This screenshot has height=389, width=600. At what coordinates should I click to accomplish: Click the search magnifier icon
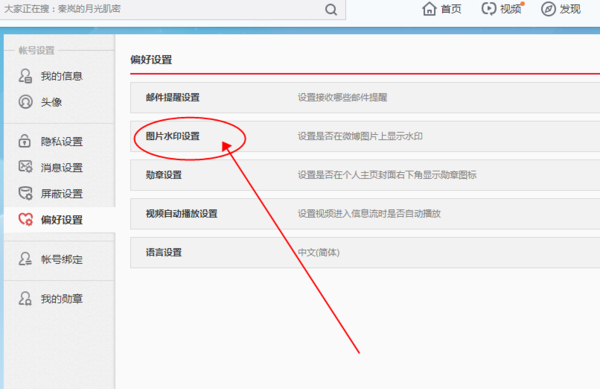pos(331,9)
